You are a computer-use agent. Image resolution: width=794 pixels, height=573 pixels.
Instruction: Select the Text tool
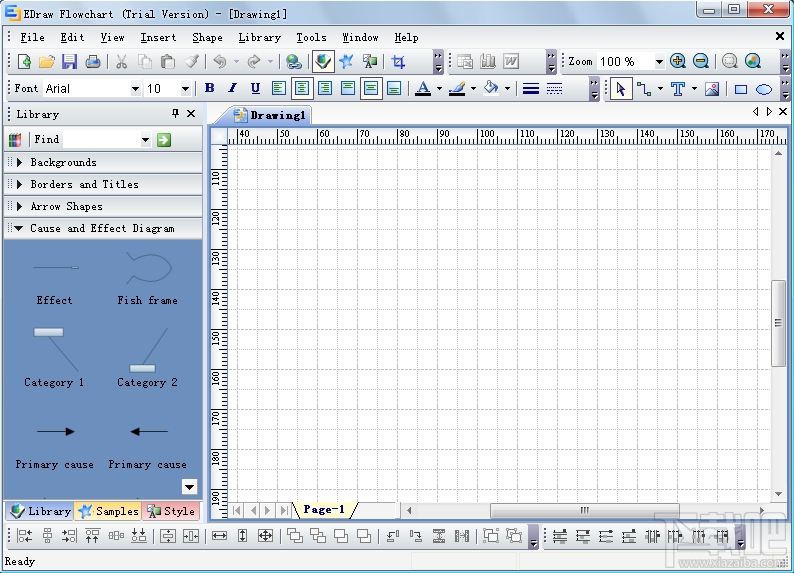pos(678,89)
